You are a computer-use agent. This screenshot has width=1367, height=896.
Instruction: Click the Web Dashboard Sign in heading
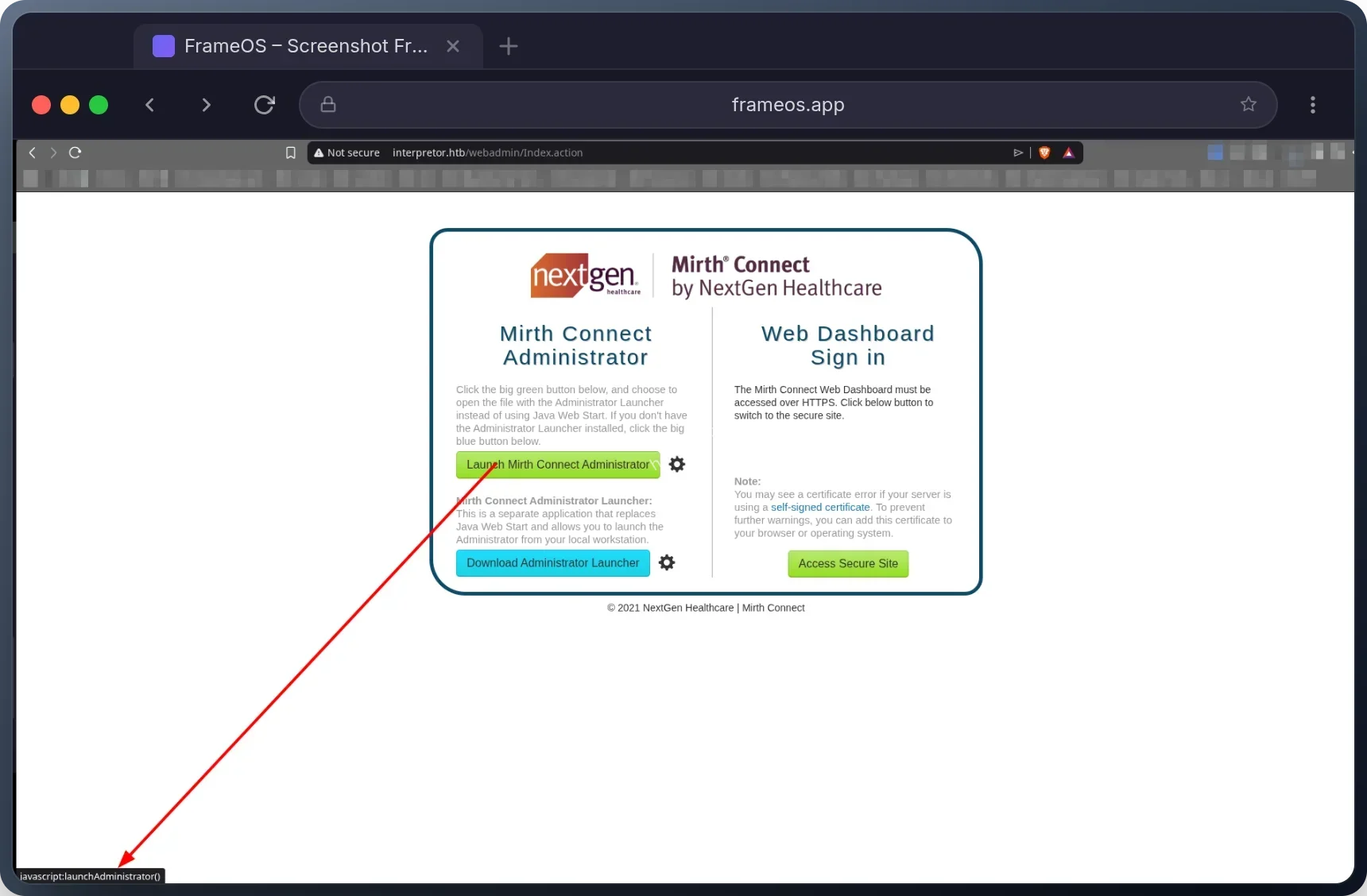(848, 346)
